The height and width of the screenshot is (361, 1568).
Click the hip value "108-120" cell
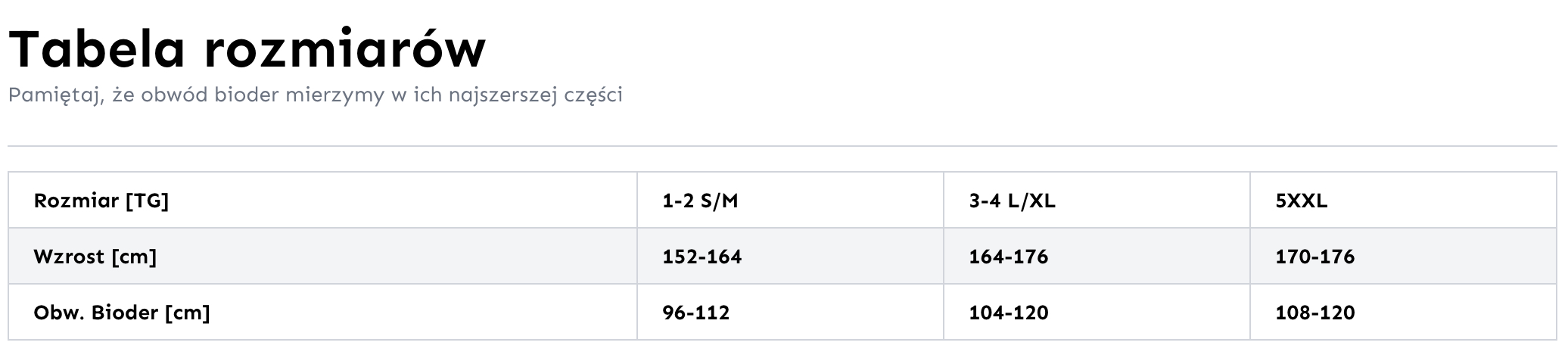pos(1315,313)
